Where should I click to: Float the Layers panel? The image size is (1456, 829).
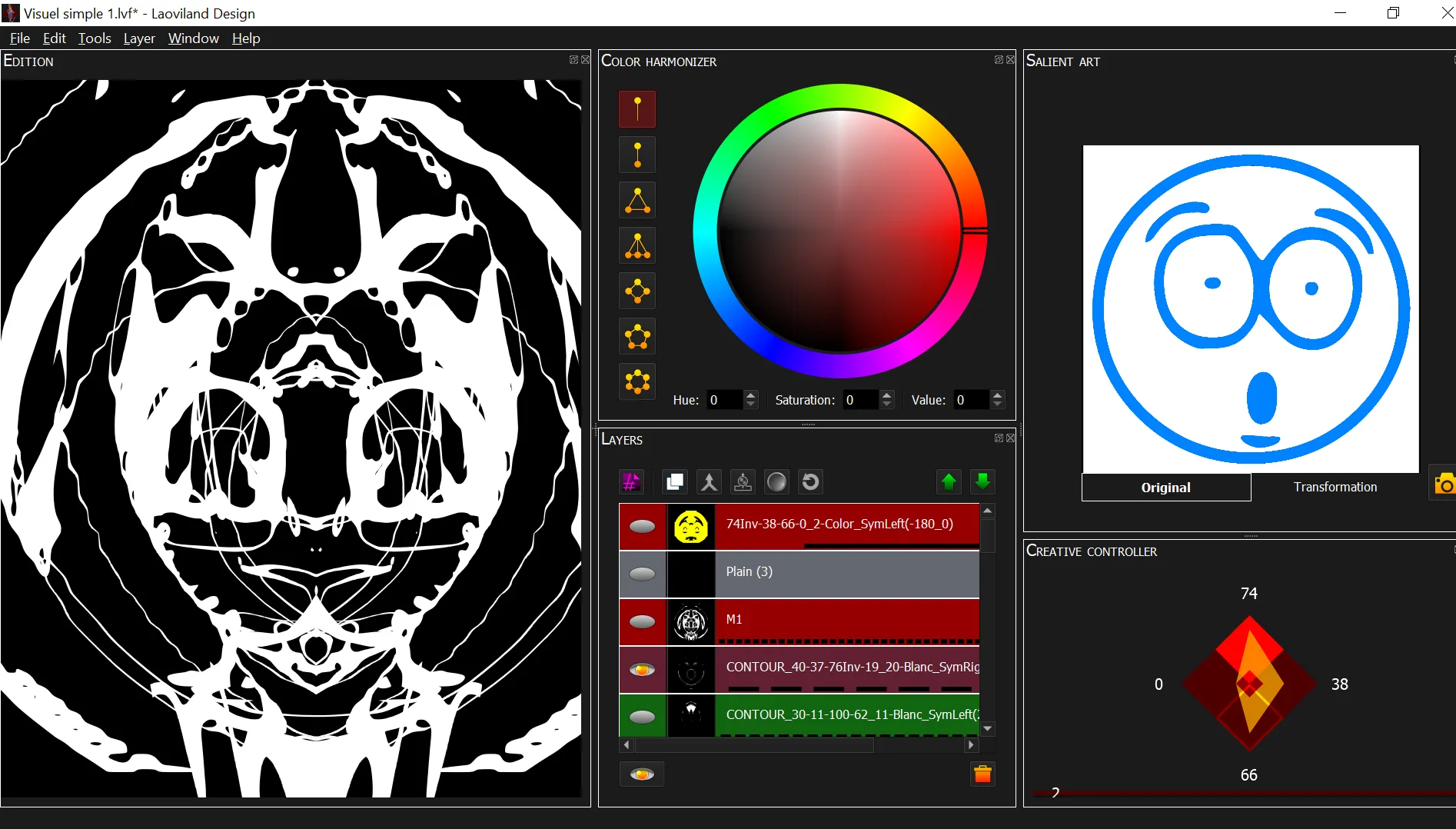point(999,438)
